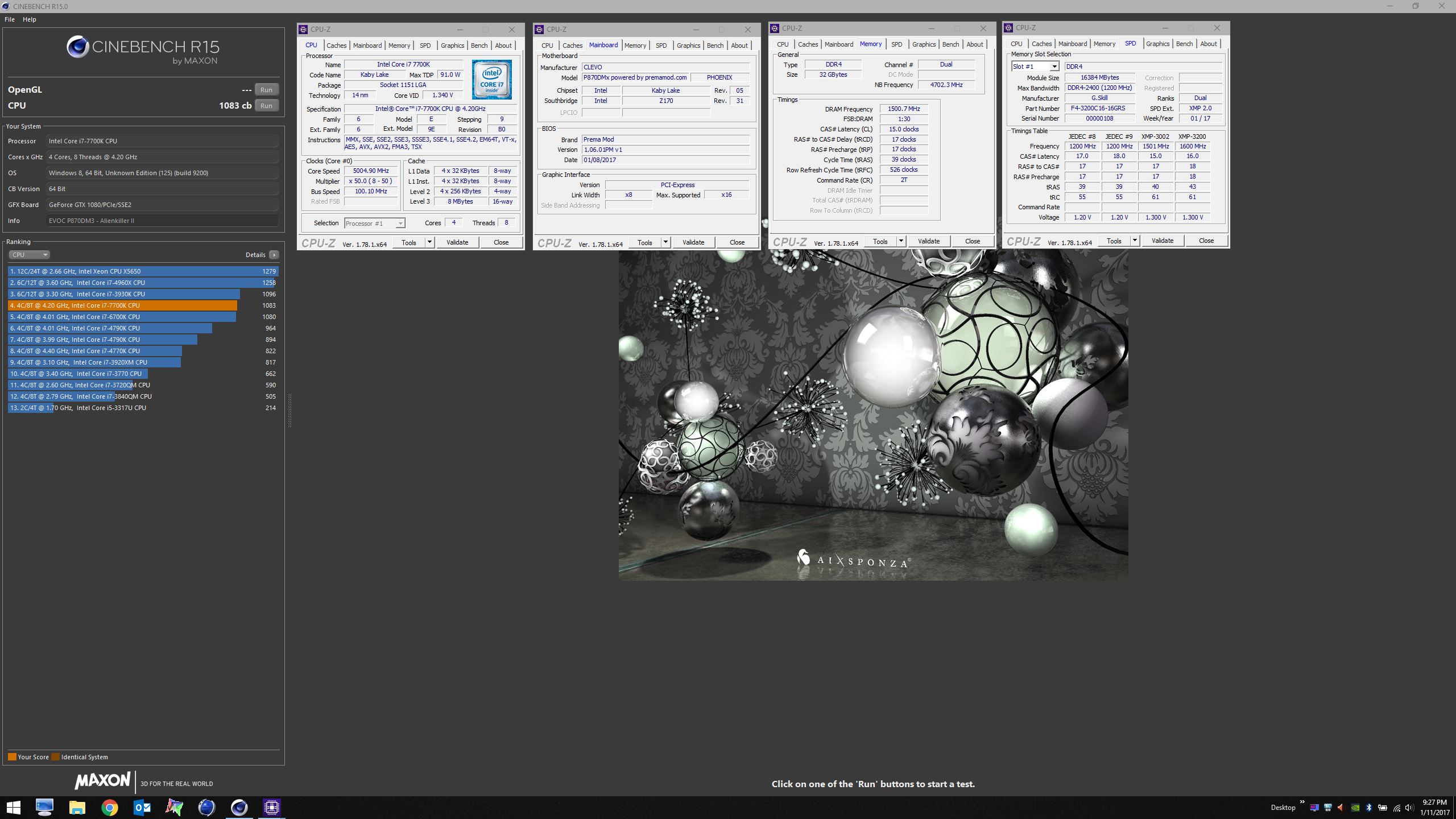The height and width of the screenshot is (819, 1456).
Task: Open SPD tab in Memory CPU-Z window
Action: click(896, 44)
